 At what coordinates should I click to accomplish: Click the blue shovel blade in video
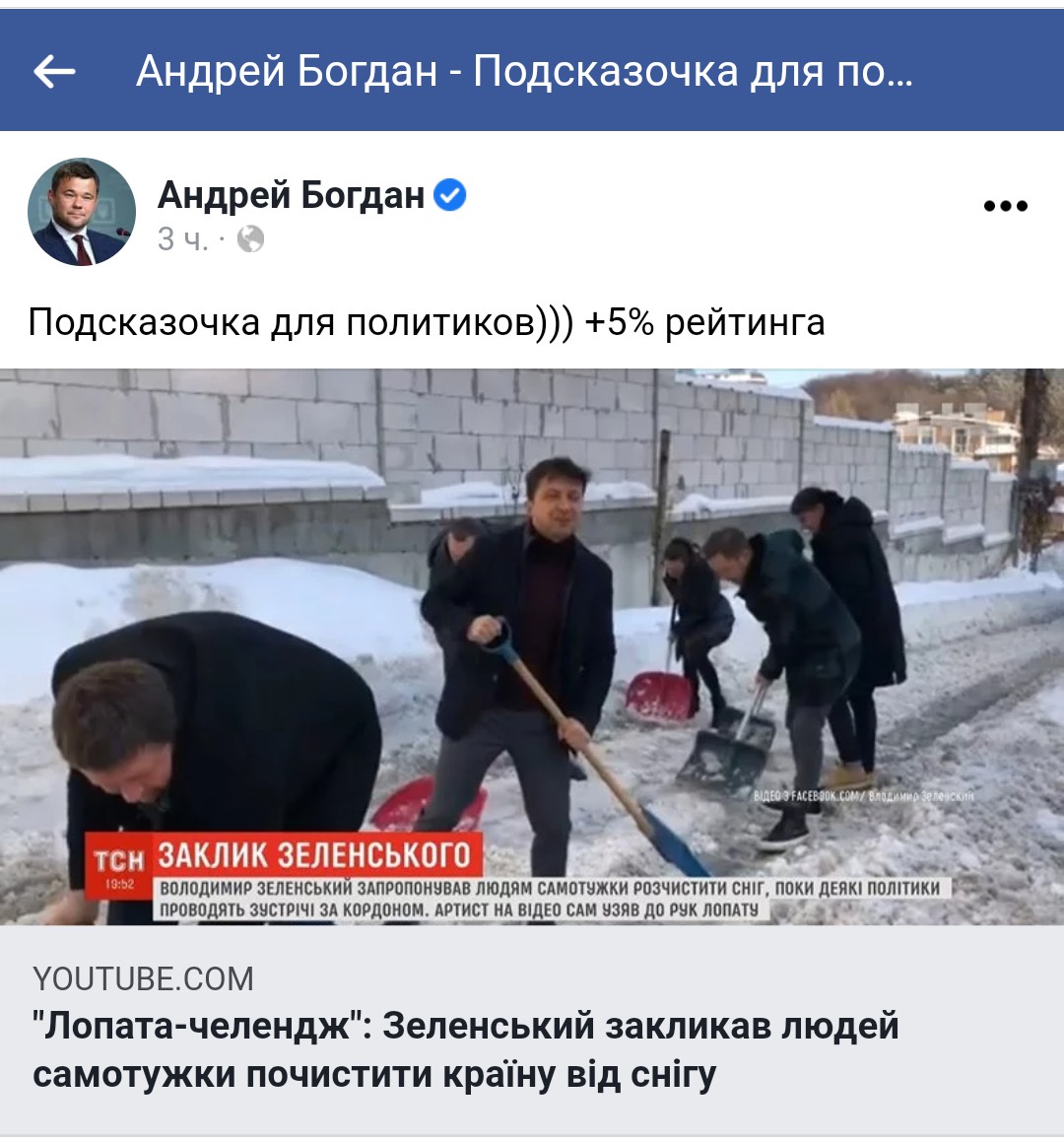(x=677, y=845)
